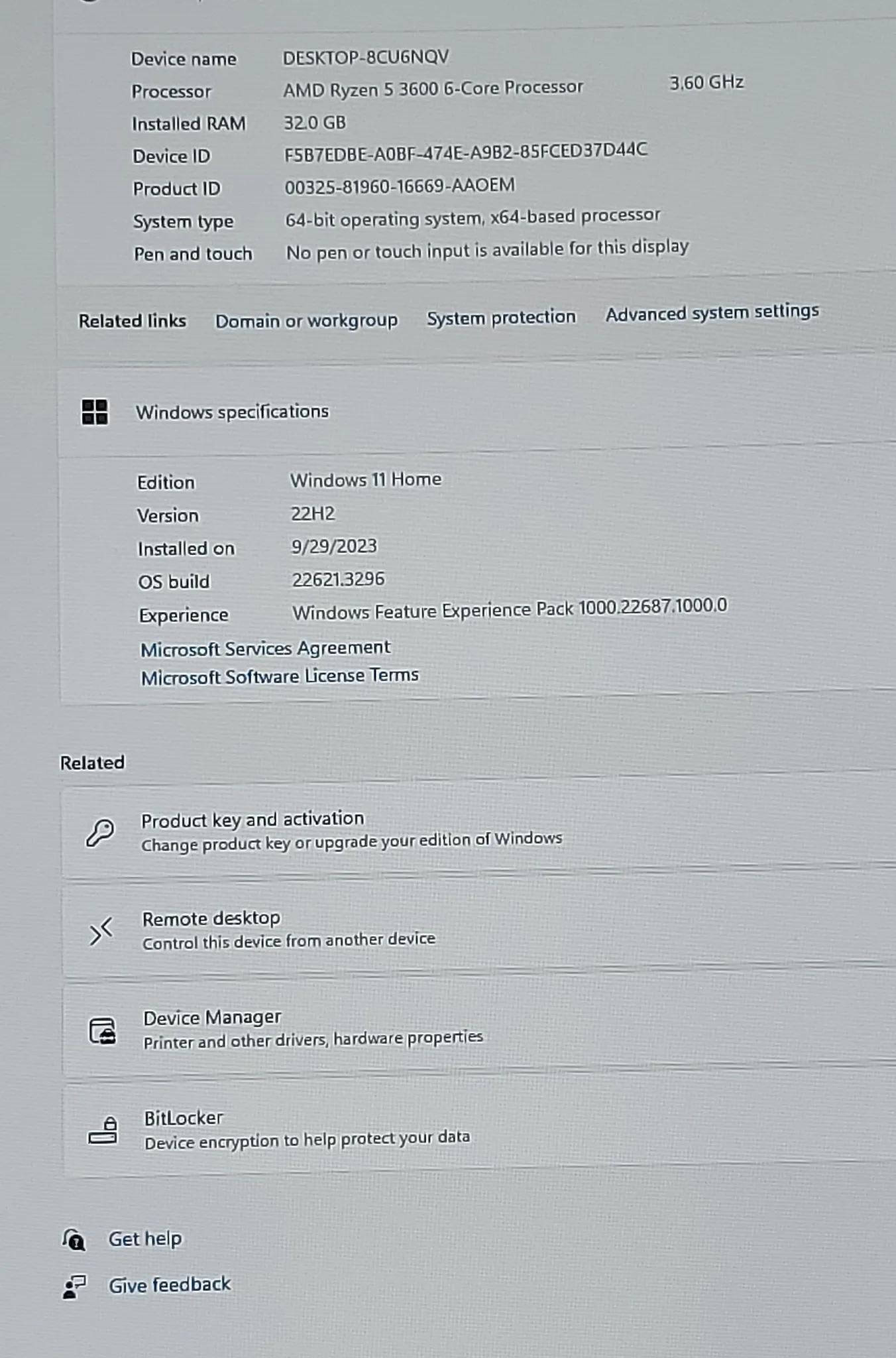Open System protection link

501,318
